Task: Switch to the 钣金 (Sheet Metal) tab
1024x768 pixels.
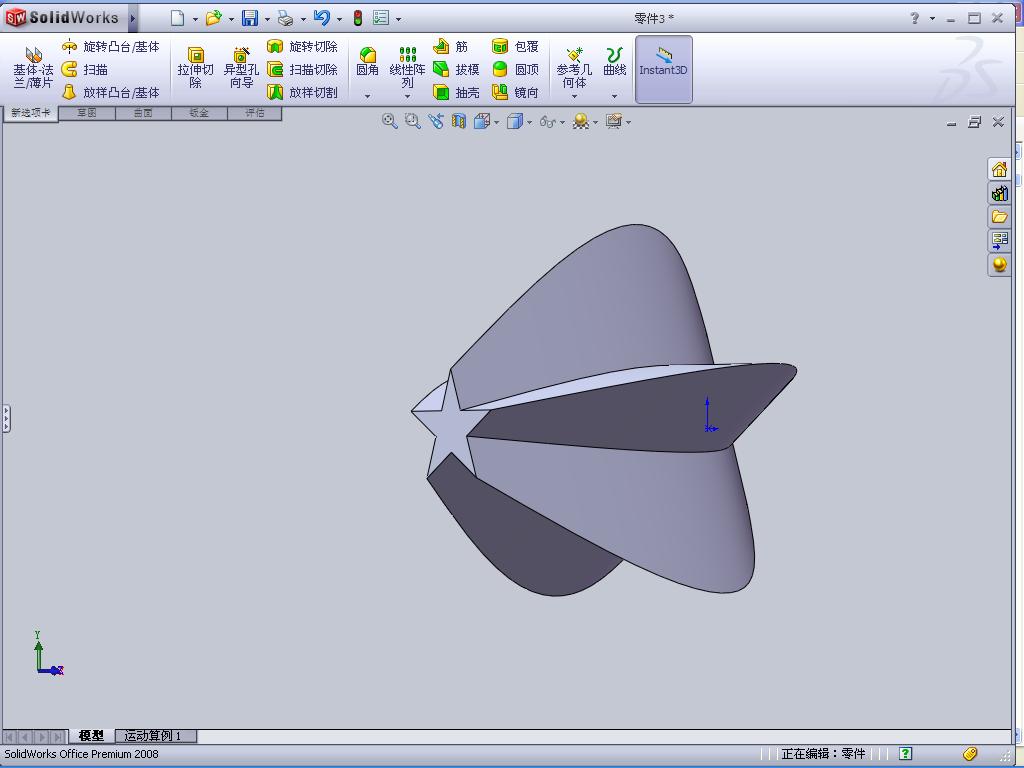Action: [199, 113]
